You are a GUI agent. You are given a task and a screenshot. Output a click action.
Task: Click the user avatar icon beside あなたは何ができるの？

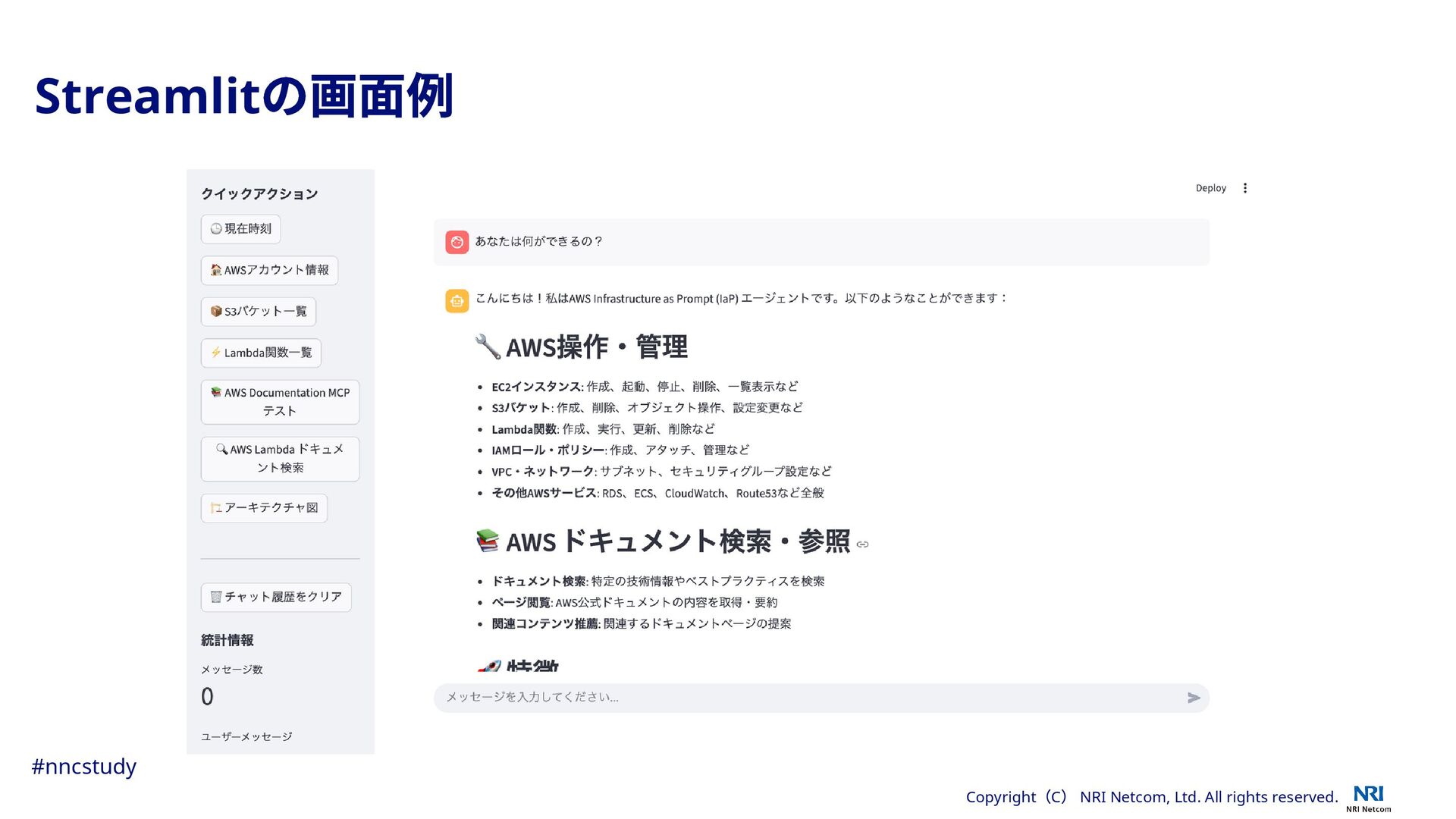[457, 242]
